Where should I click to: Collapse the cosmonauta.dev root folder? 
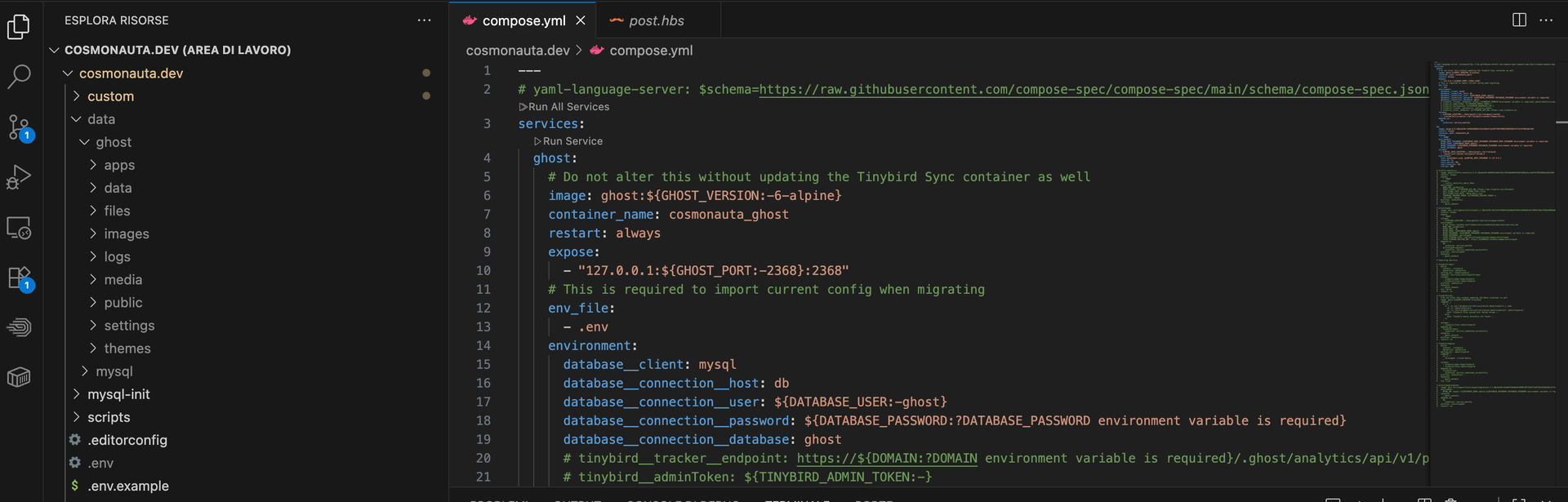pyautogui.click(x=69, y=73)
